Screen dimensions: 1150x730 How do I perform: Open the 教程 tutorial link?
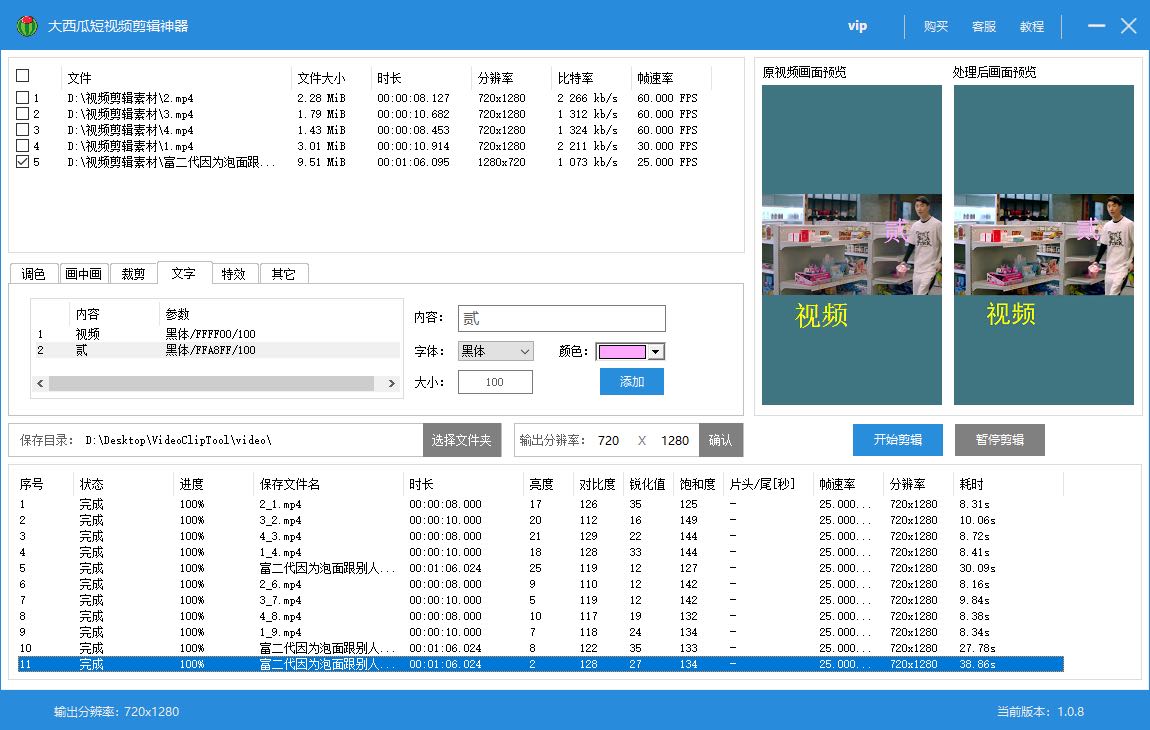pyautogui.click(x=1032, y=26)
